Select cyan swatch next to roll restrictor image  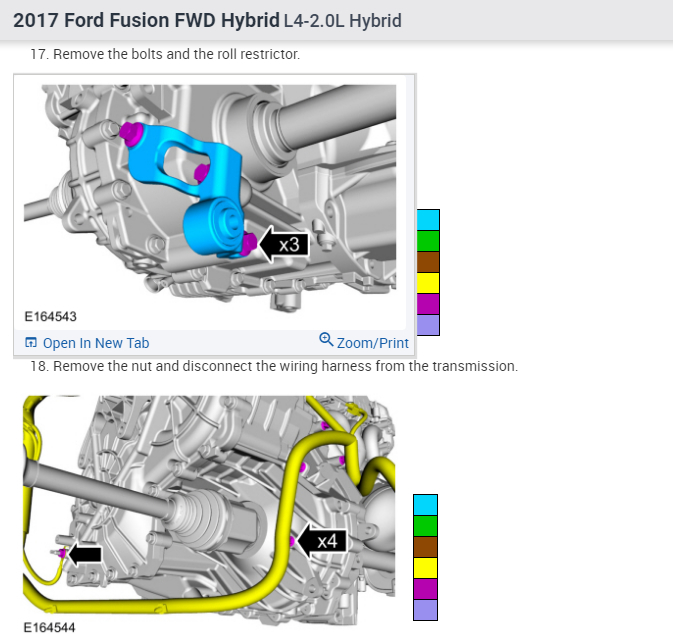pyautogui.click(x=428, y=220)
